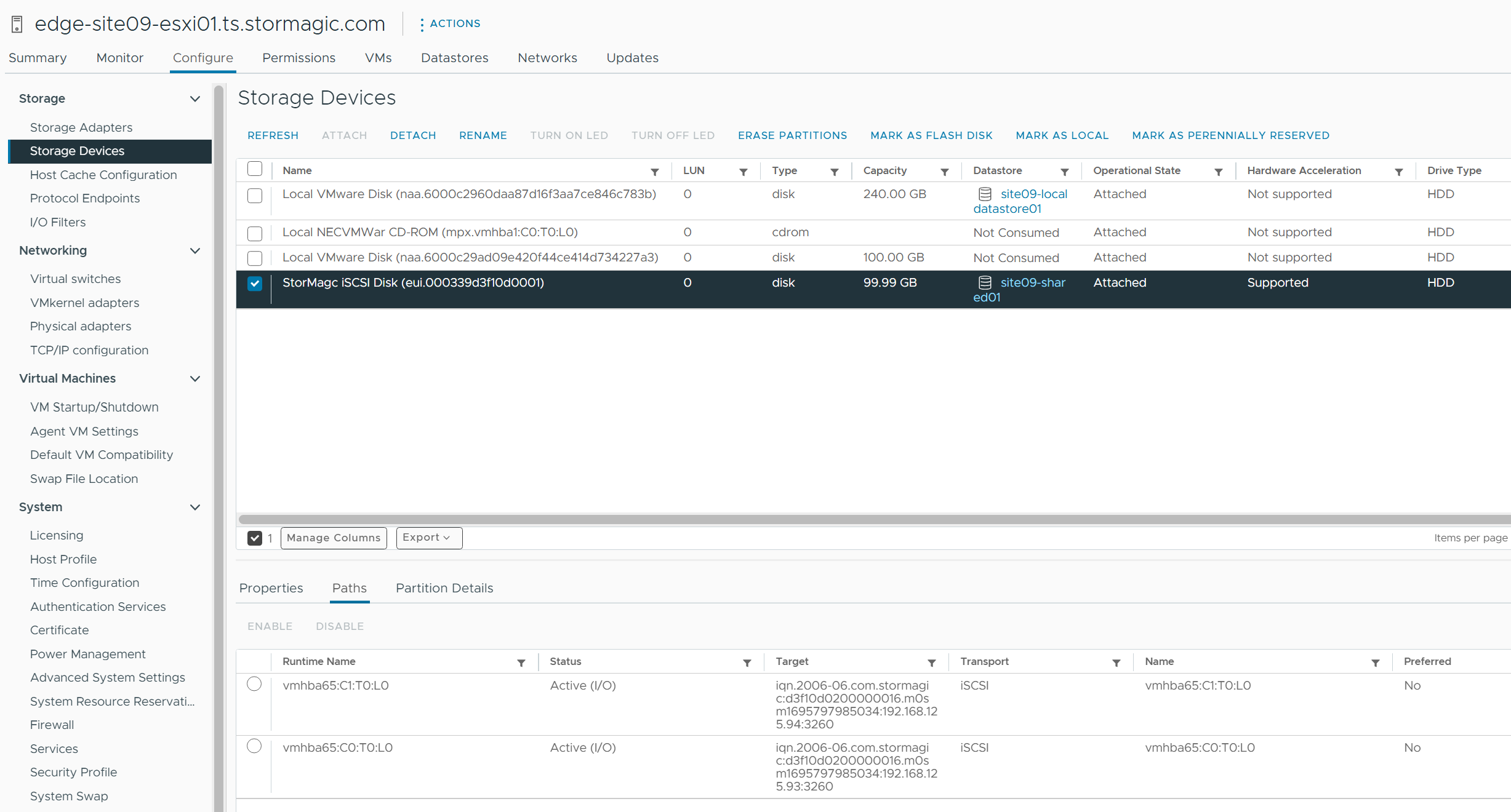Filter the Type column
The image size is (1511, 812).
[x=835, y=172]
